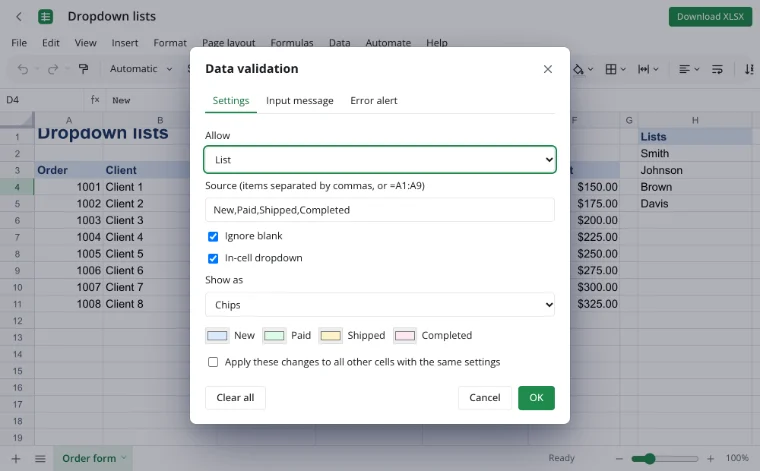
Task: Click the Client 5 cell
Action: click(146, 254)
